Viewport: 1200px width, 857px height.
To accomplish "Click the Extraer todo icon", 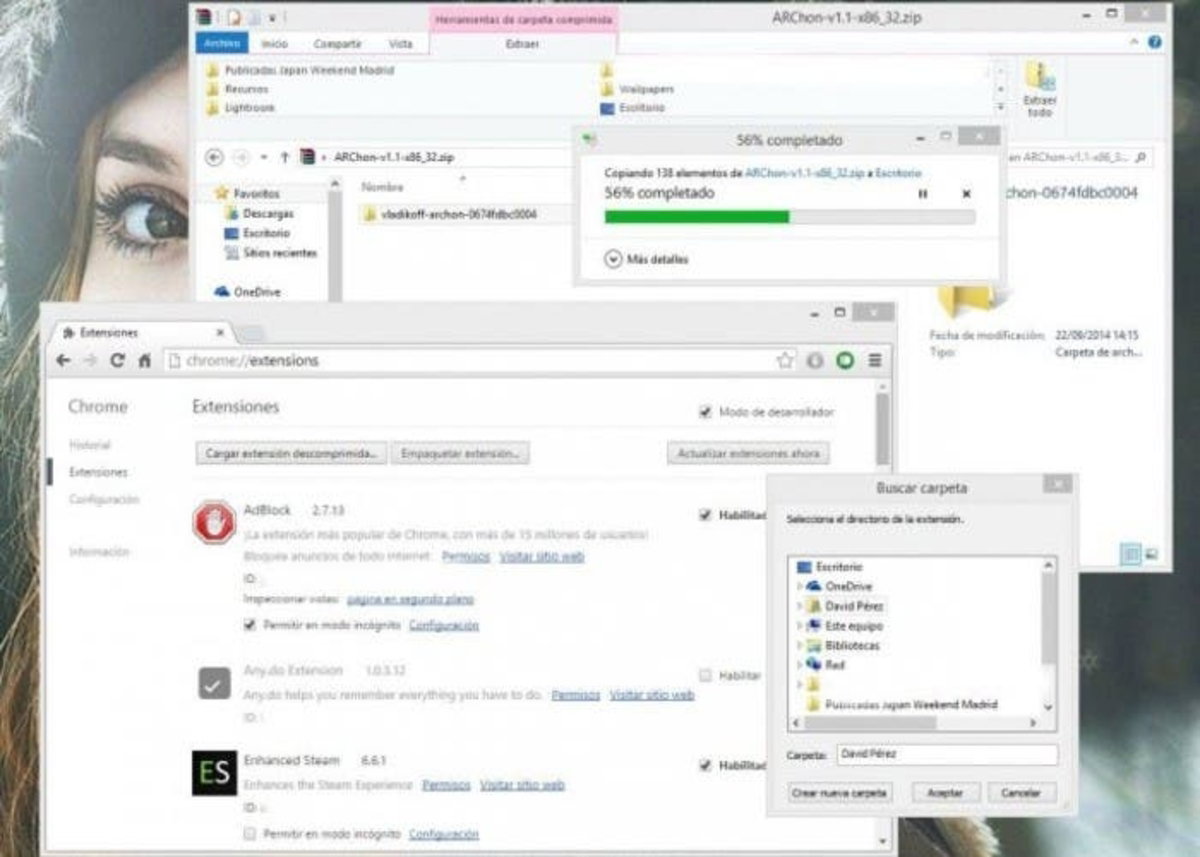I will point(1039,86).
